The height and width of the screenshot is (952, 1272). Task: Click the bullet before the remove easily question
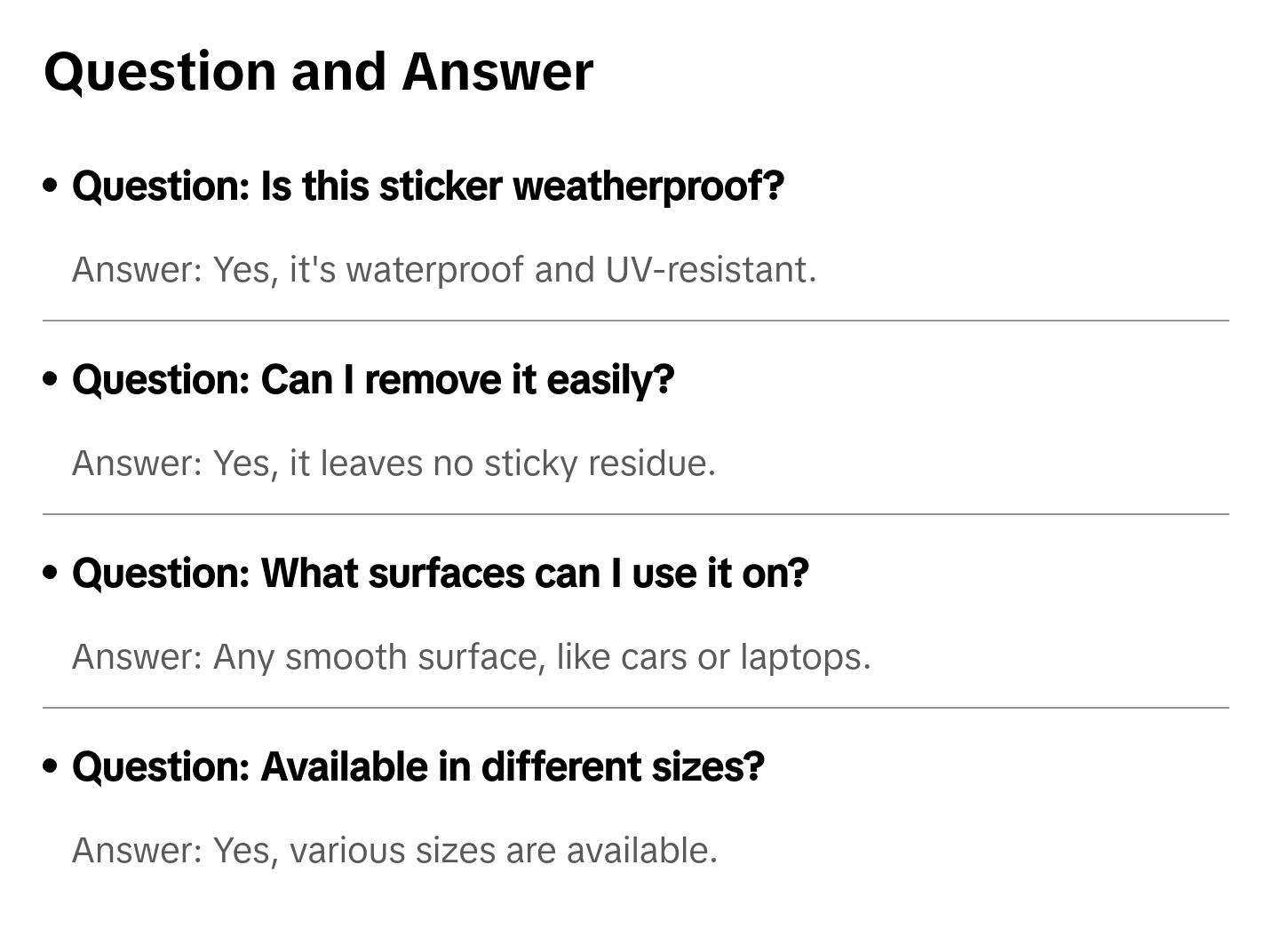(51, 379)
